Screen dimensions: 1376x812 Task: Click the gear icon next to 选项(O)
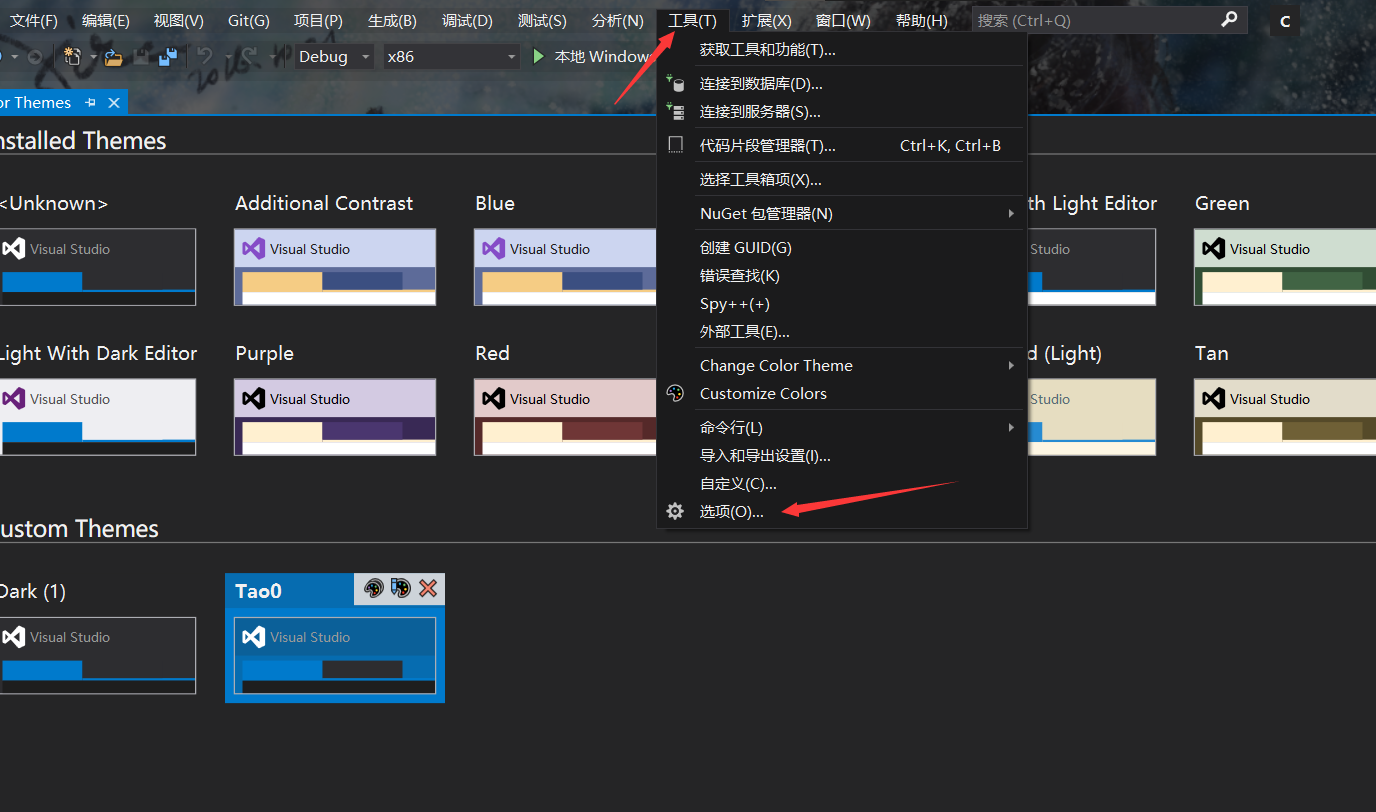(675, 511)
